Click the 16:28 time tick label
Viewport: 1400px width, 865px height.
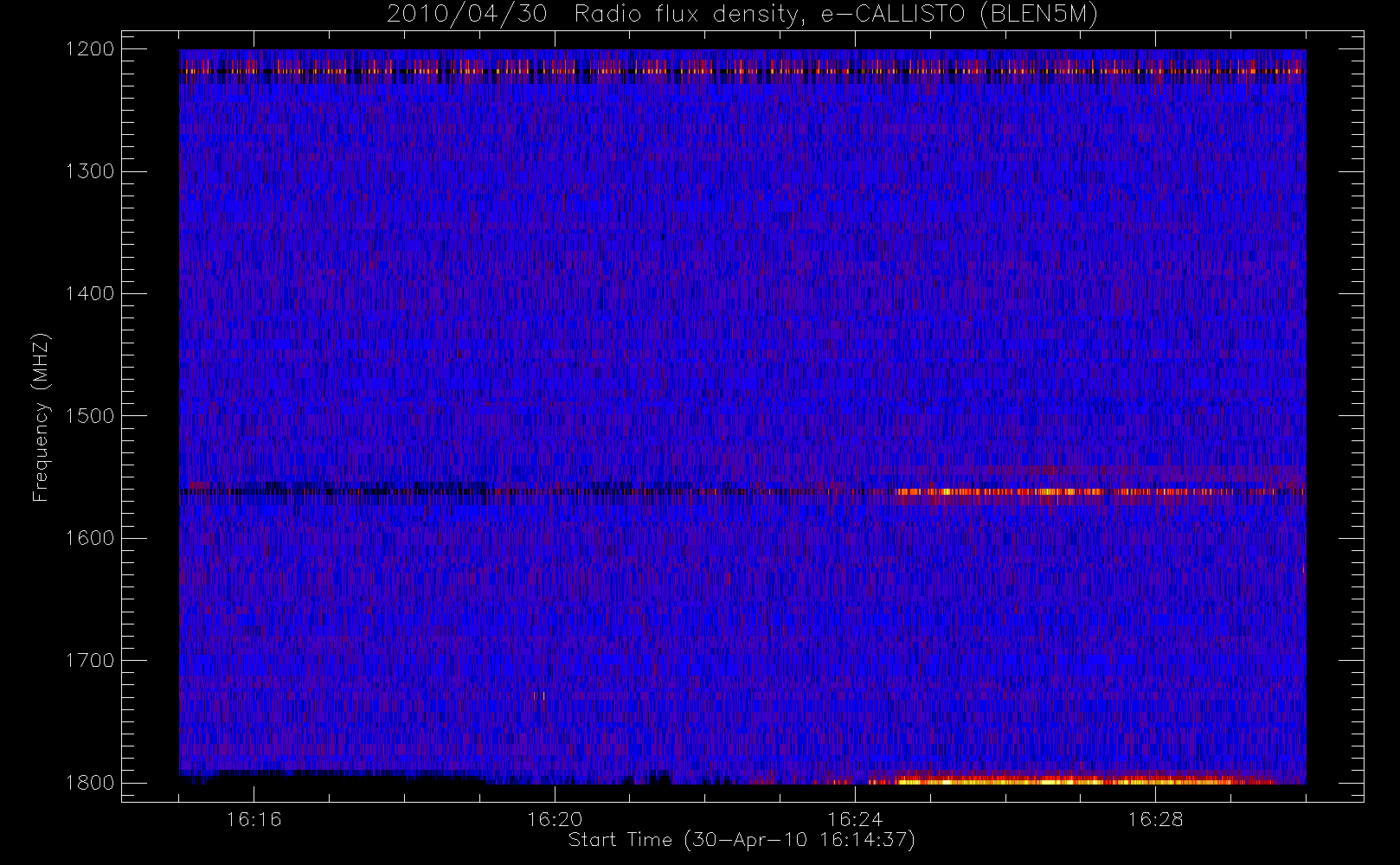click(x=1155, y=819)
